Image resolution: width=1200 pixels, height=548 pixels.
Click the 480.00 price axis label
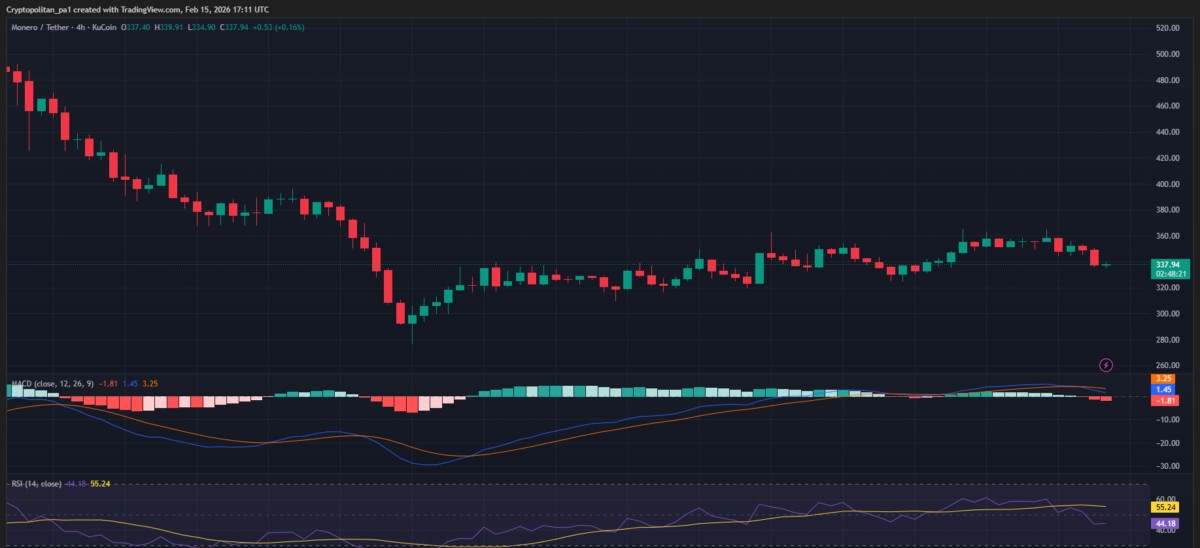[x=1167, y=80]
